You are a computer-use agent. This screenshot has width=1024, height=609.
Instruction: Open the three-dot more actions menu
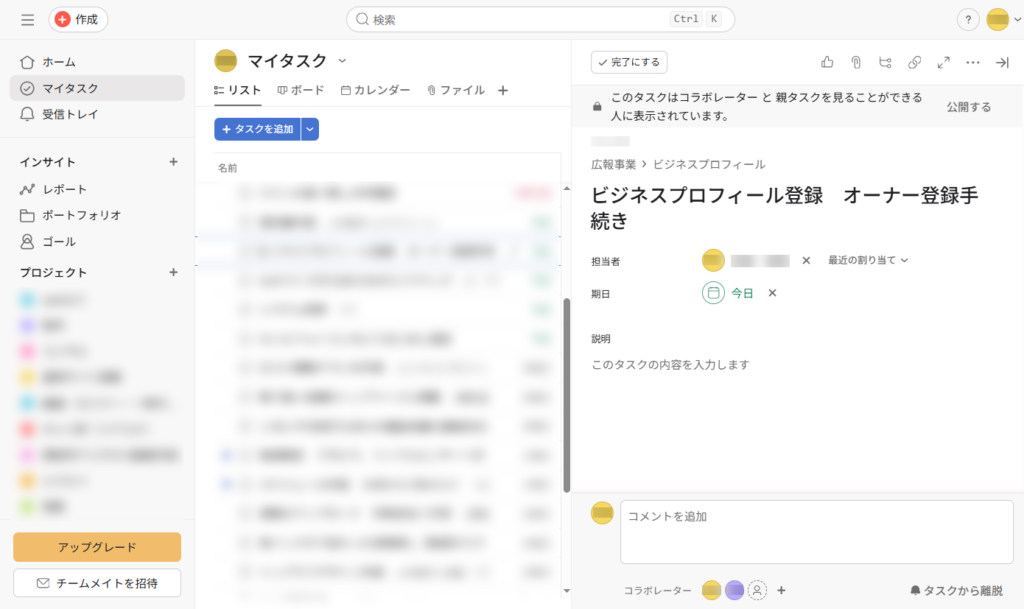coord(973,62)
